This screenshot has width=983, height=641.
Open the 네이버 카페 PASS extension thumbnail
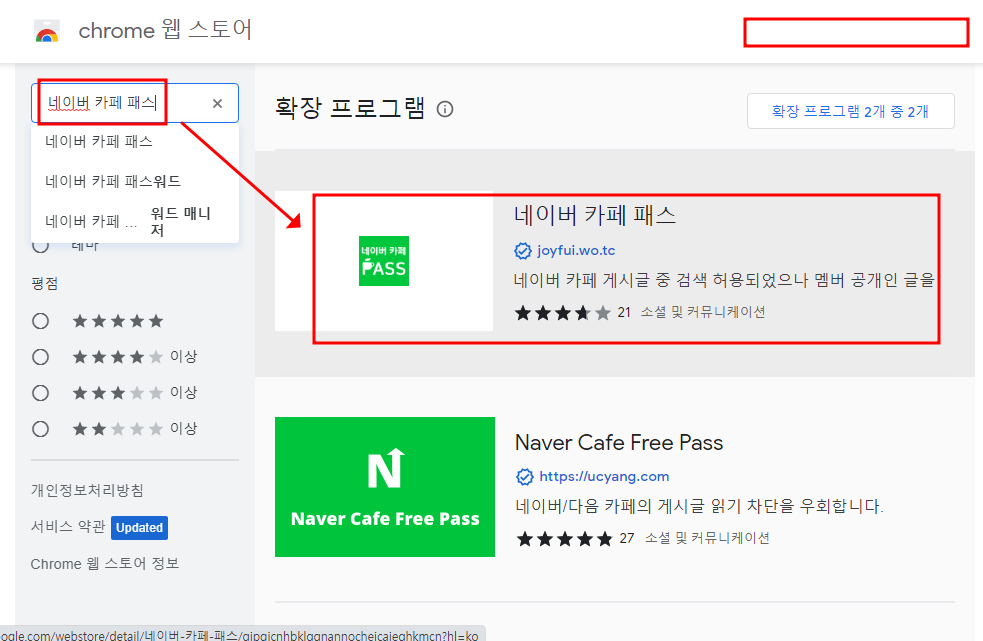[x=384, y=261]
